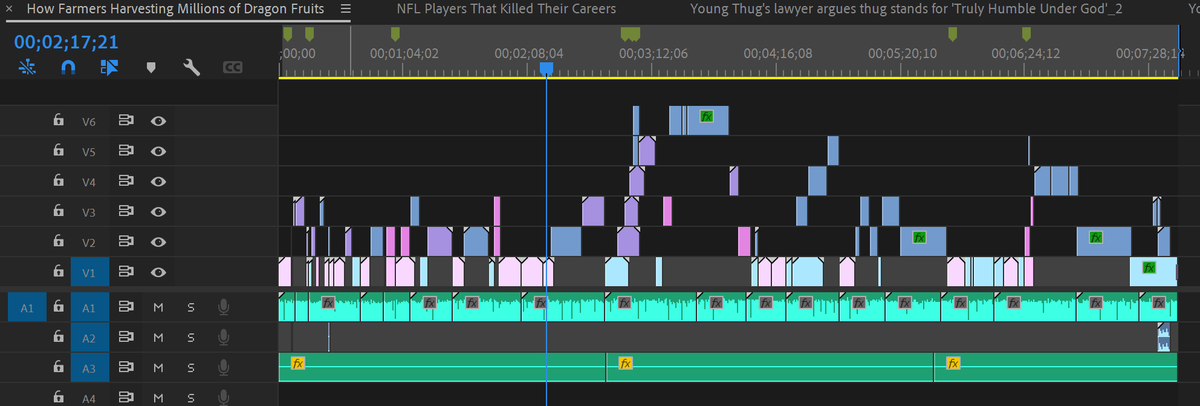Toggle sync lock on track V2
The image size is (1200, 406).
pyautogui.click(x=127, y=241)
